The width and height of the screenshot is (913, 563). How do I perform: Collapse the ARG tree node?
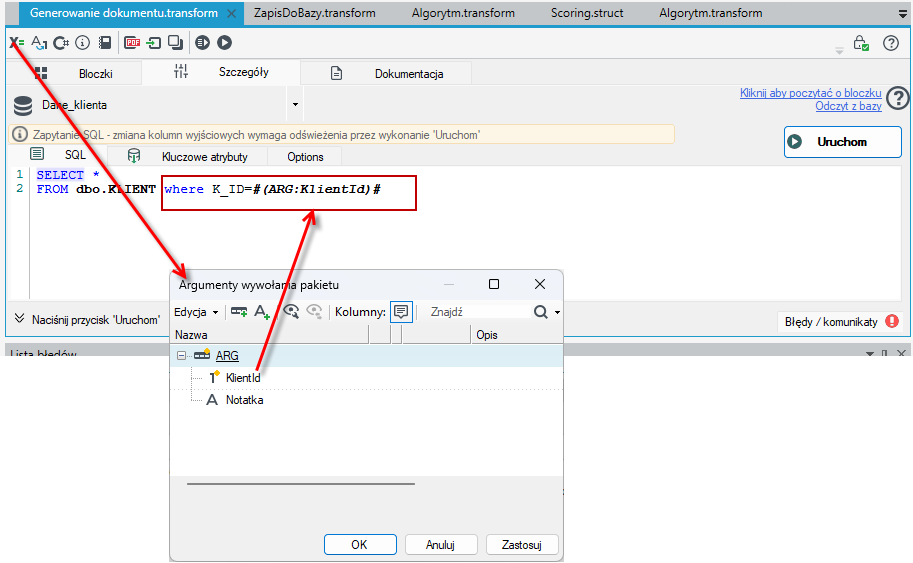click(181, 356)
